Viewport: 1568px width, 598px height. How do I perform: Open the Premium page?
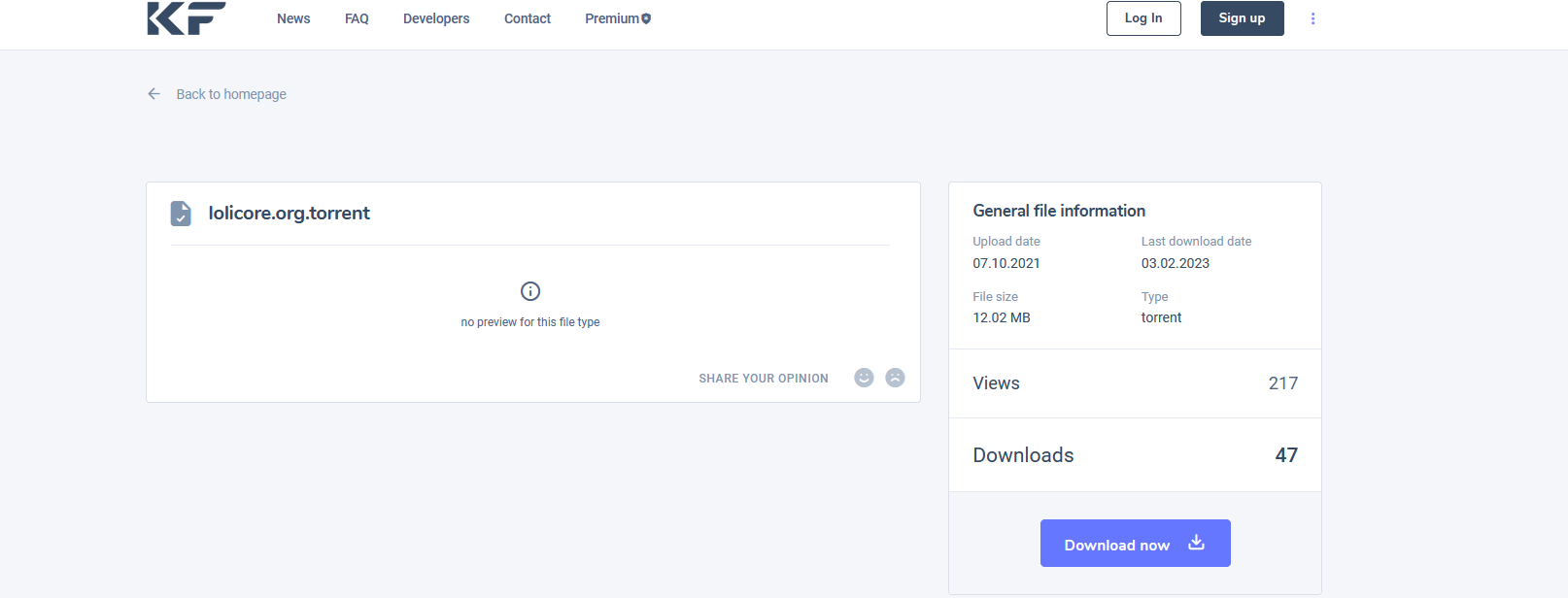(x=611, y=18)
